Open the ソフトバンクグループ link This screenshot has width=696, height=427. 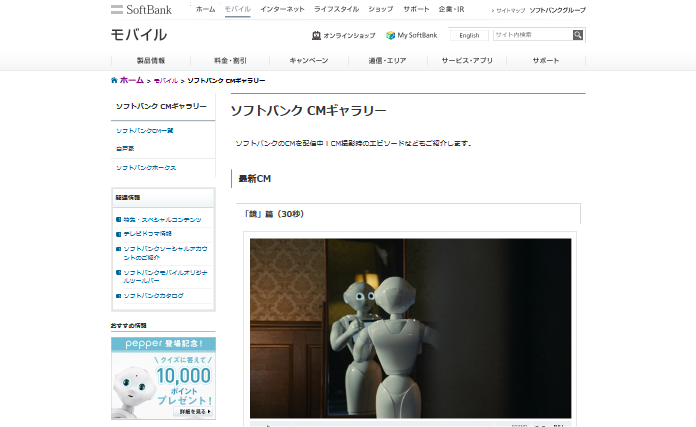[558, 10]
